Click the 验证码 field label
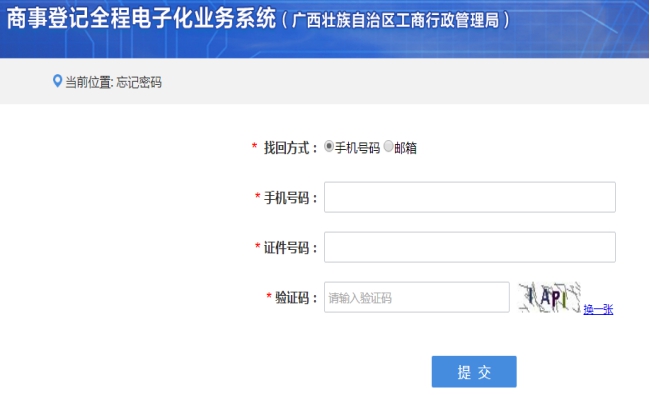 coord(292,298)
